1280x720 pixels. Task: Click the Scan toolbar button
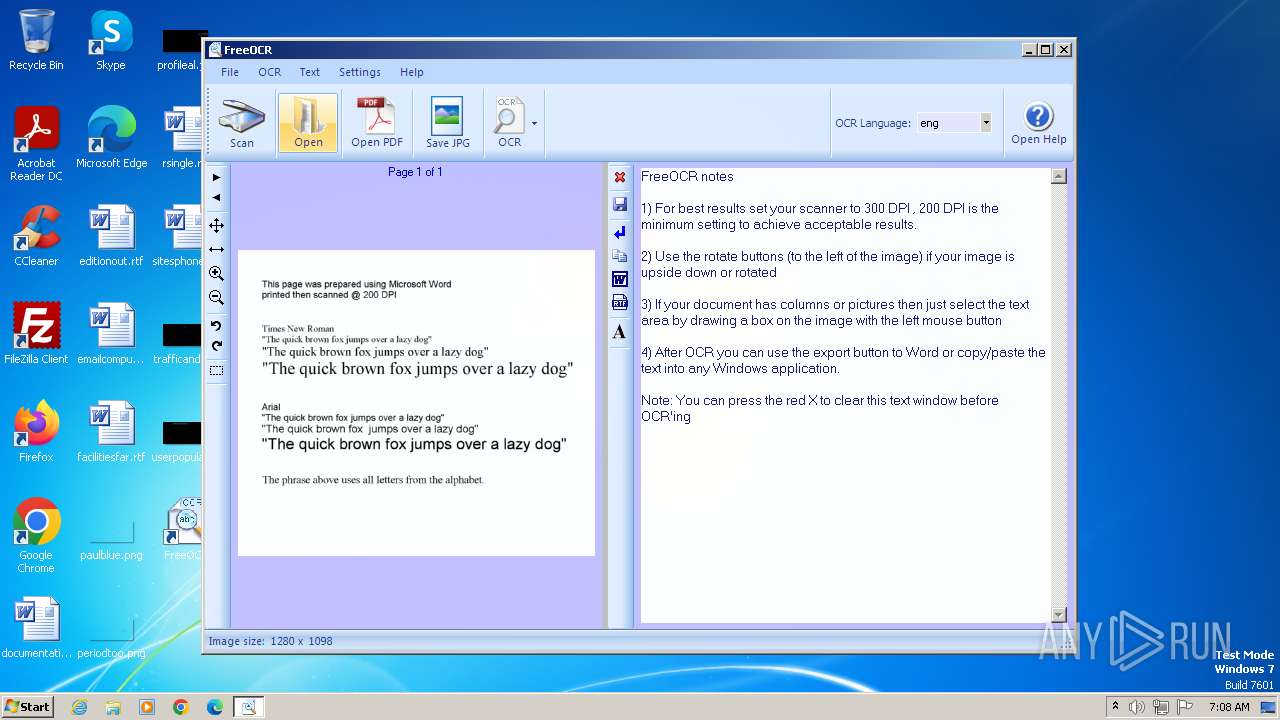pyautogui.click(x=242, y=123)
